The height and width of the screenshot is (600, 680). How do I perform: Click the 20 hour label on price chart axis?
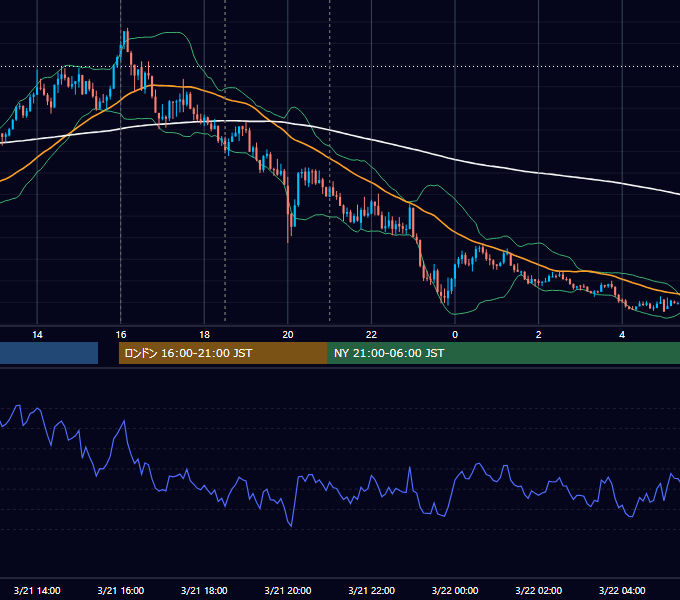(288, 335)
